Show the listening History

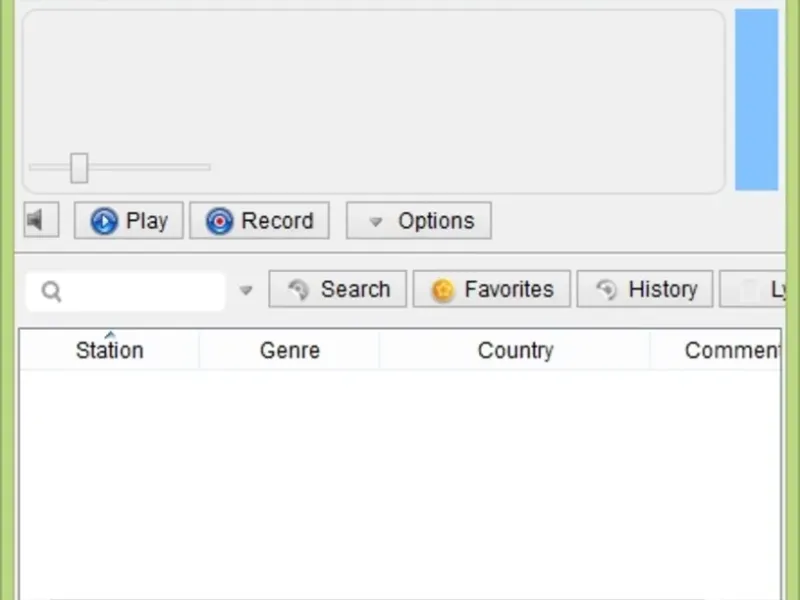pyautogui.click(x=645, y=290)
